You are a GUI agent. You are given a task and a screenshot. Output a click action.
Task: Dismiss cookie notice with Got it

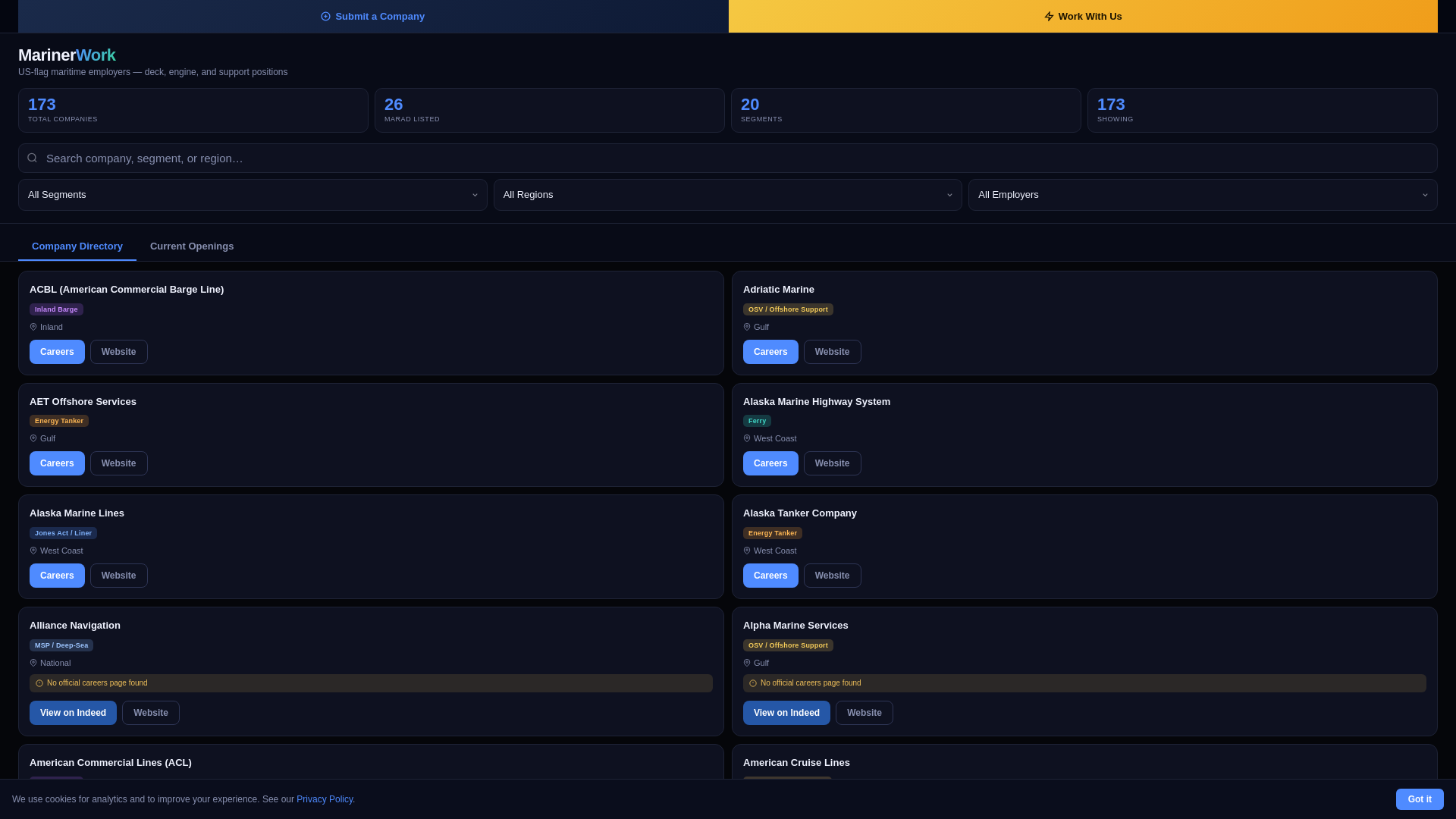[x=1420, y=799]
